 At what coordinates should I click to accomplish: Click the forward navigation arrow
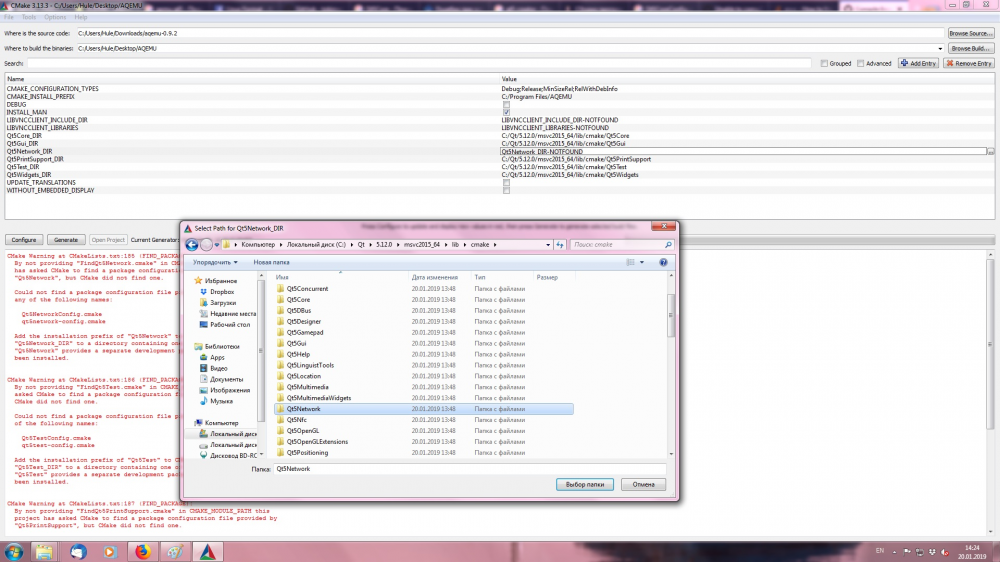[x=206, y=244]
